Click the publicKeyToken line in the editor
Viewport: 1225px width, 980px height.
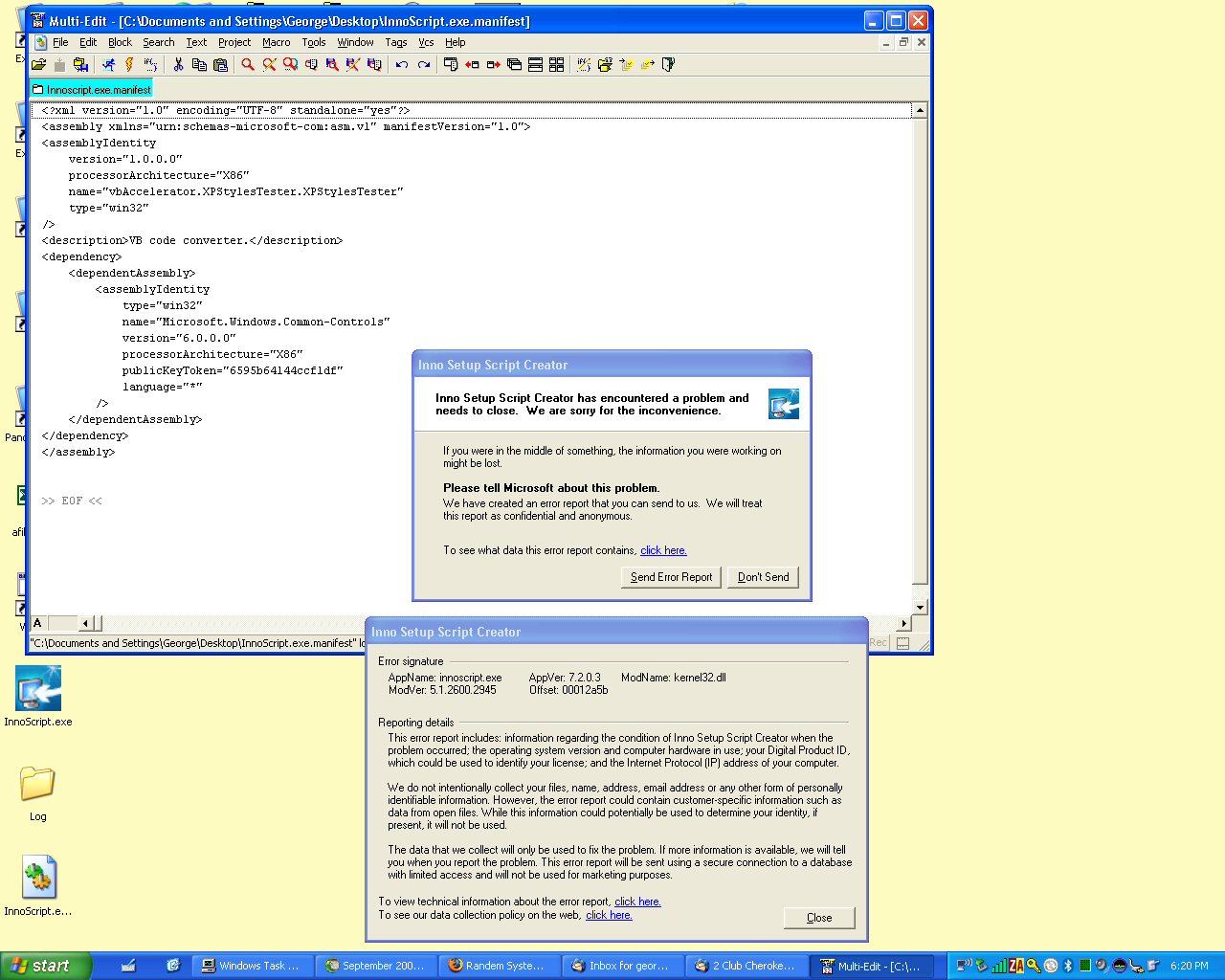233,370
